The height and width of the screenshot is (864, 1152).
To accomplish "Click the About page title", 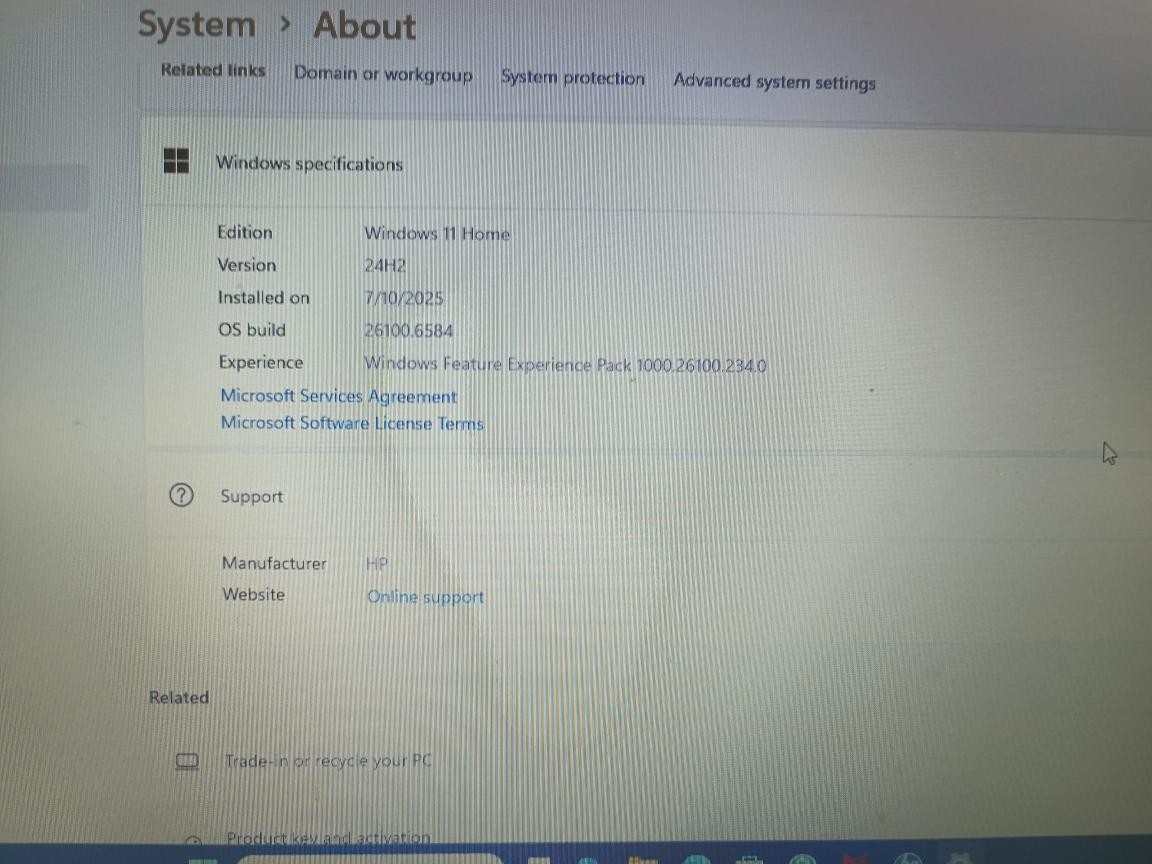I will [x=364, y=26].
